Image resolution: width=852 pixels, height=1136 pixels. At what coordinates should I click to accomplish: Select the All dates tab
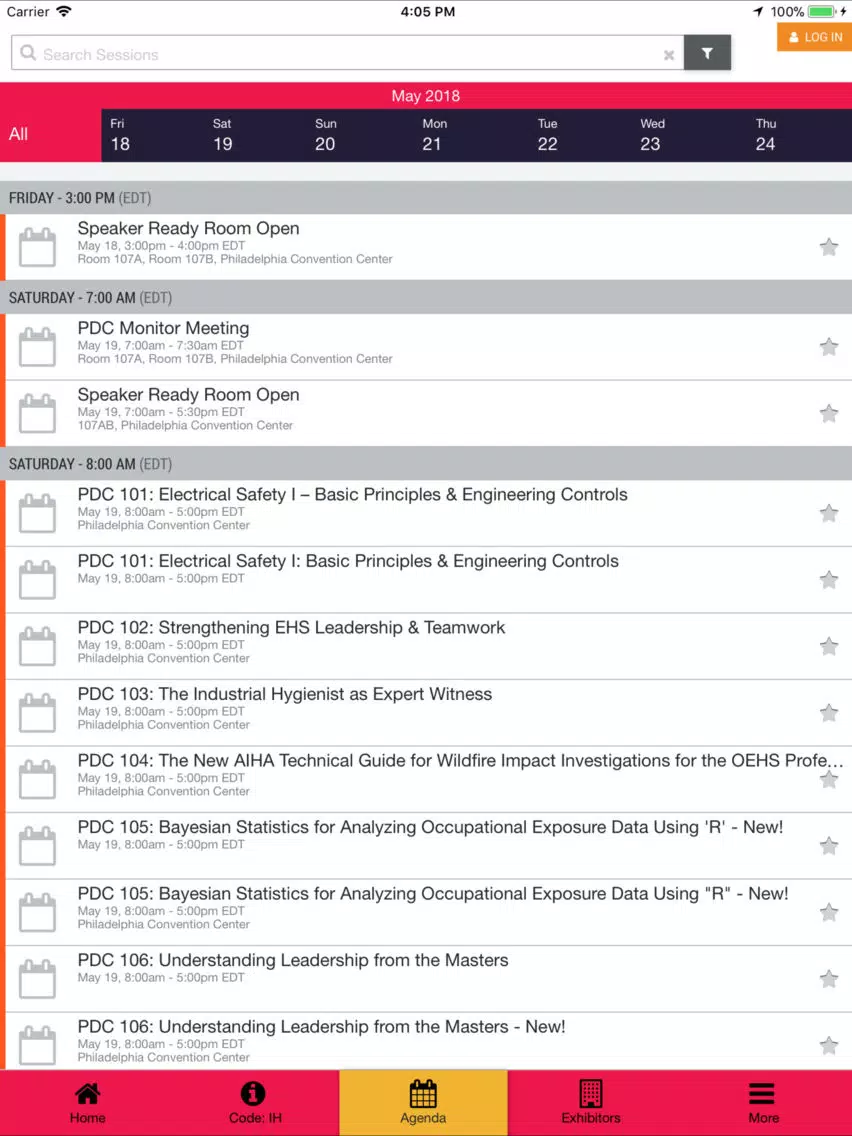(x=51, y=135)
